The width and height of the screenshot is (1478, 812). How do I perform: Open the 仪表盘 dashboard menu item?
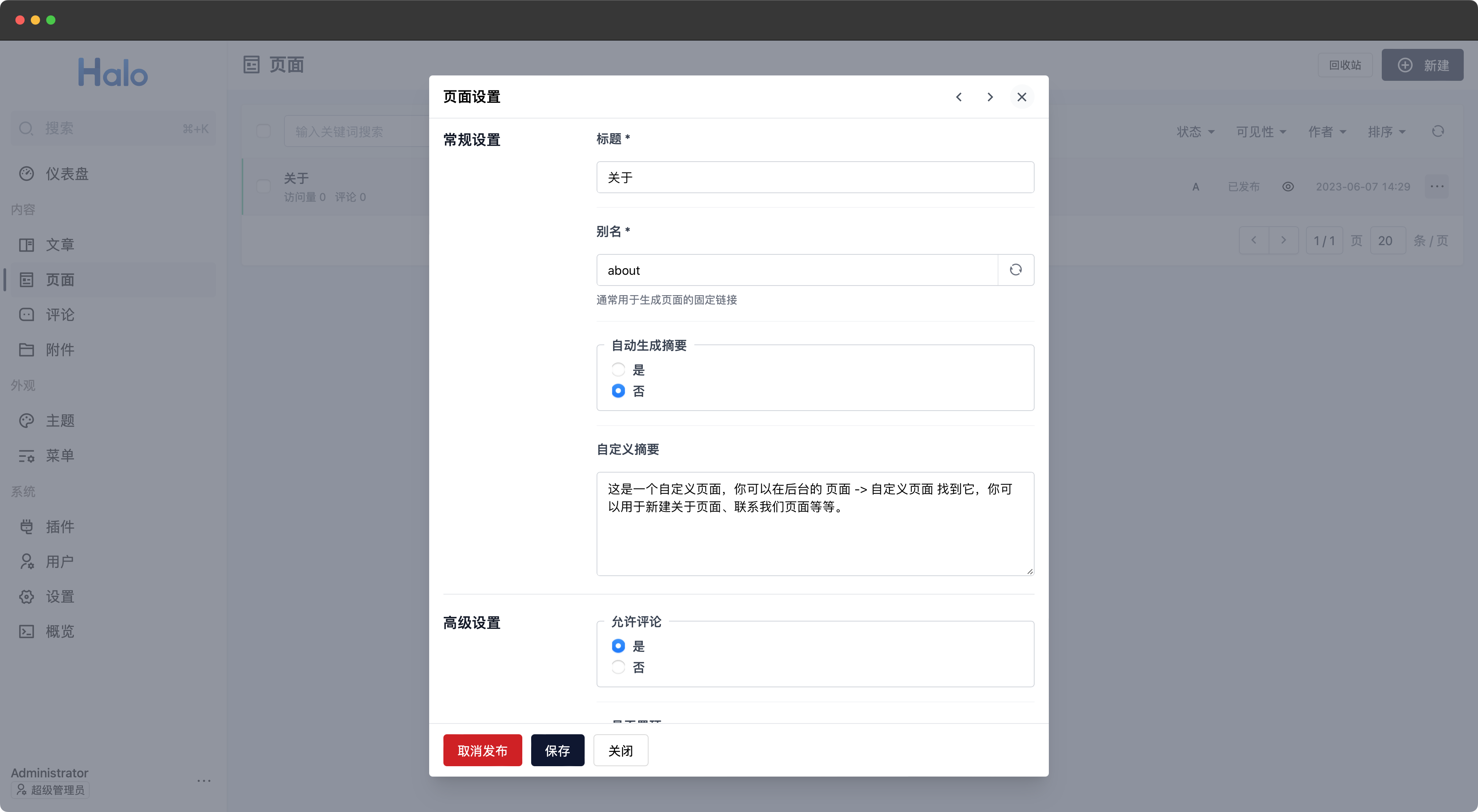click(x=113, y=173)
